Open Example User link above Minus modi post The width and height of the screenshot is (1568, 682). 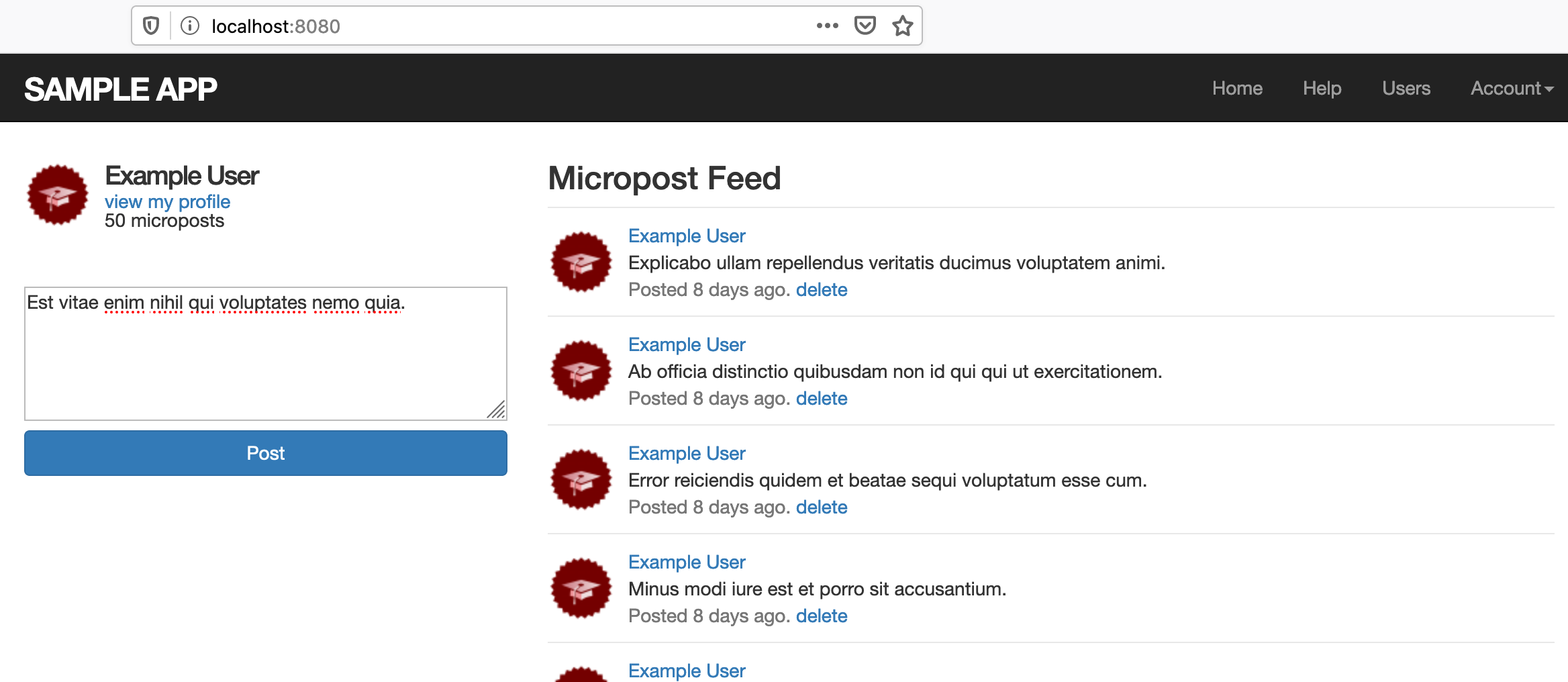687,562
